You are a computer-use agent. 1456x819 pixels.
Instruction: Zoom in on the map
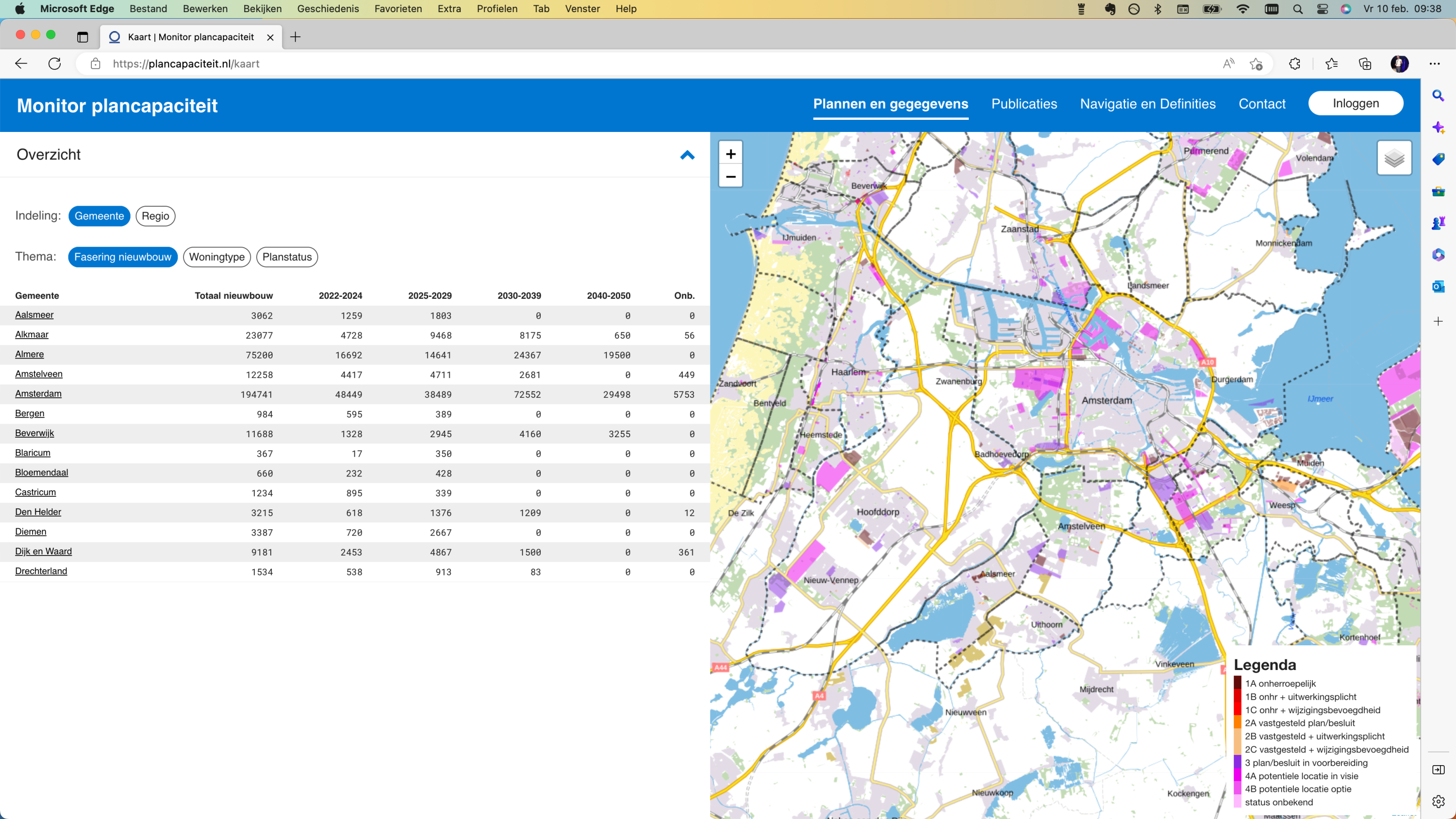(x=730, y=154)
